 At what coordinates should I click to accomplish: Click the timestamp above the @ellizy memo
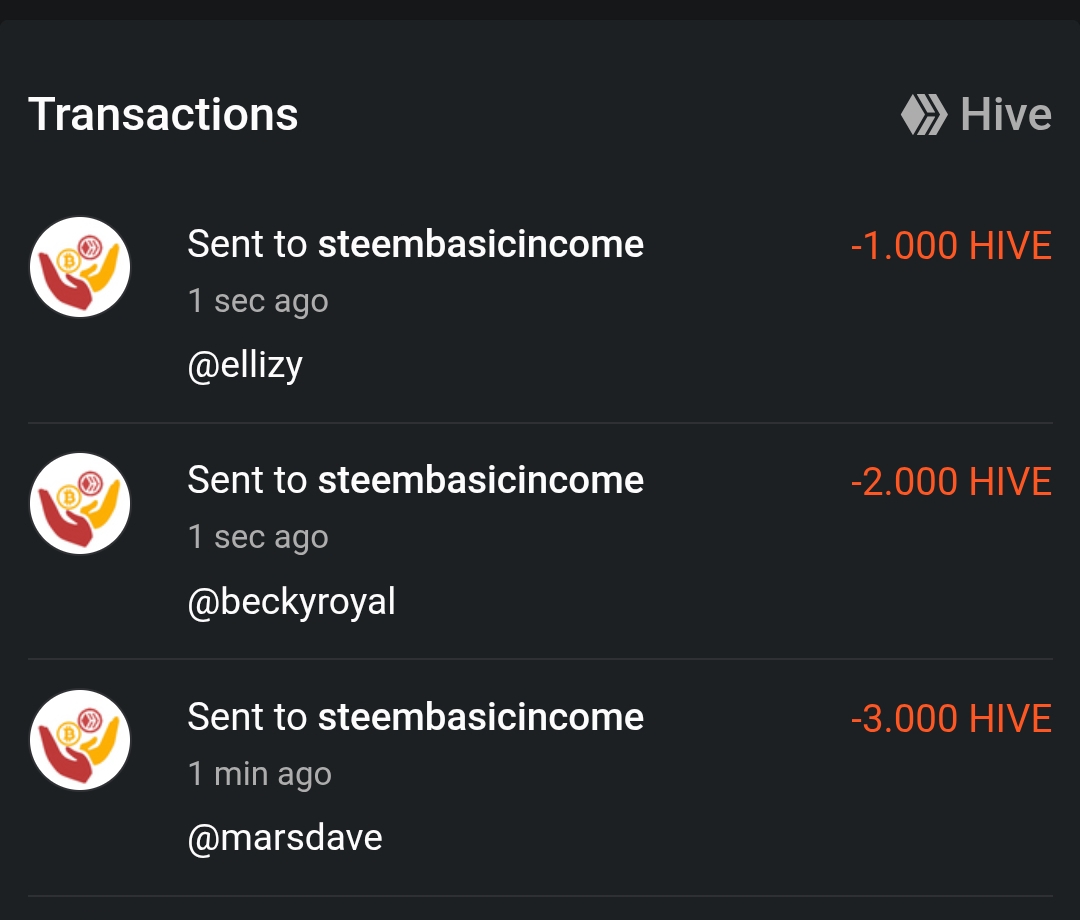pyautogui.click(x=258, y=301)
